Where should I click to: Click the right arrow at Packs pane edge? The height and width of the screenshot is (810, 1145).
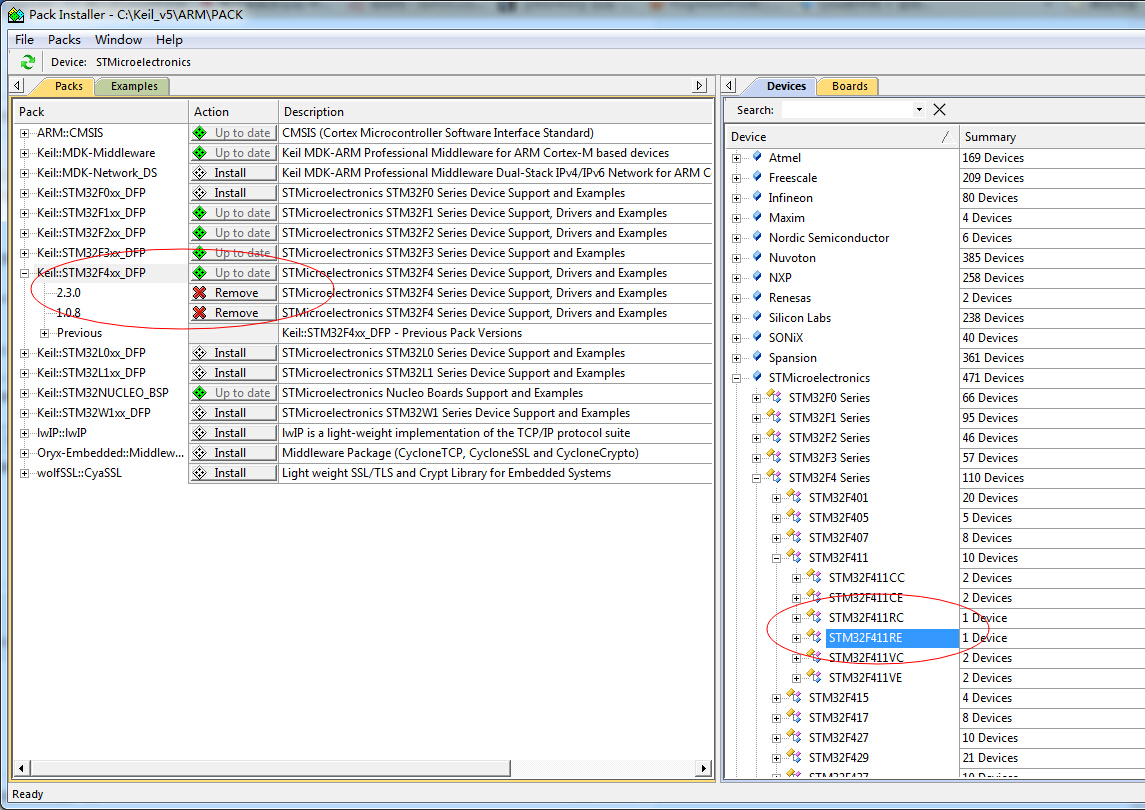click(700, 85)
